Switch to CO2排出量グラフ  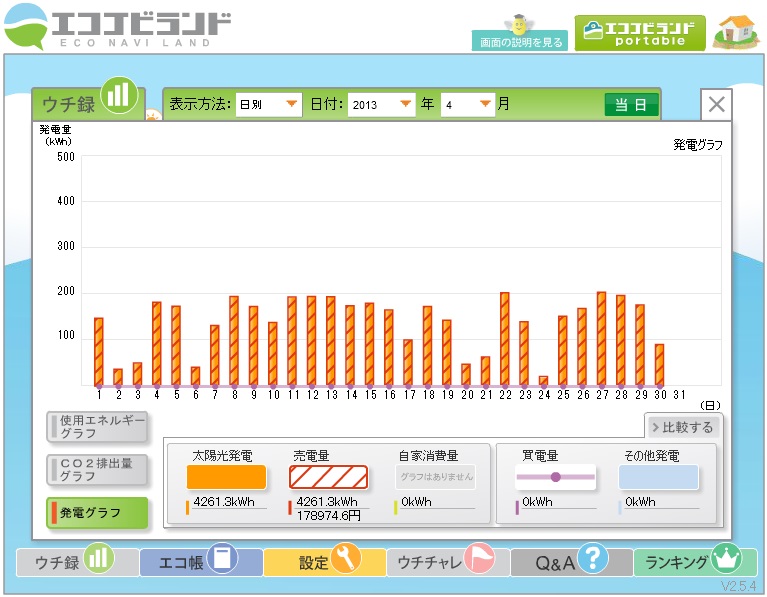tap(97, 470)
